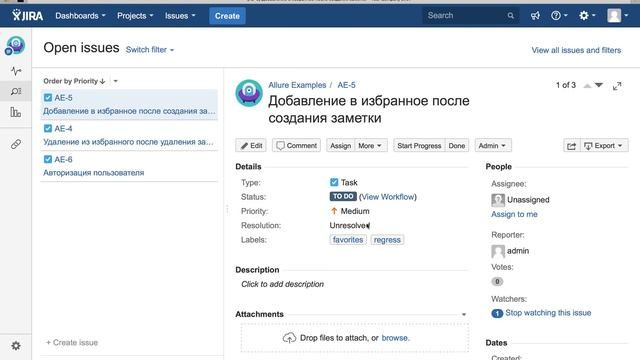
Task: Open the Switch filter dropdown
Action: tap(150, 50)
